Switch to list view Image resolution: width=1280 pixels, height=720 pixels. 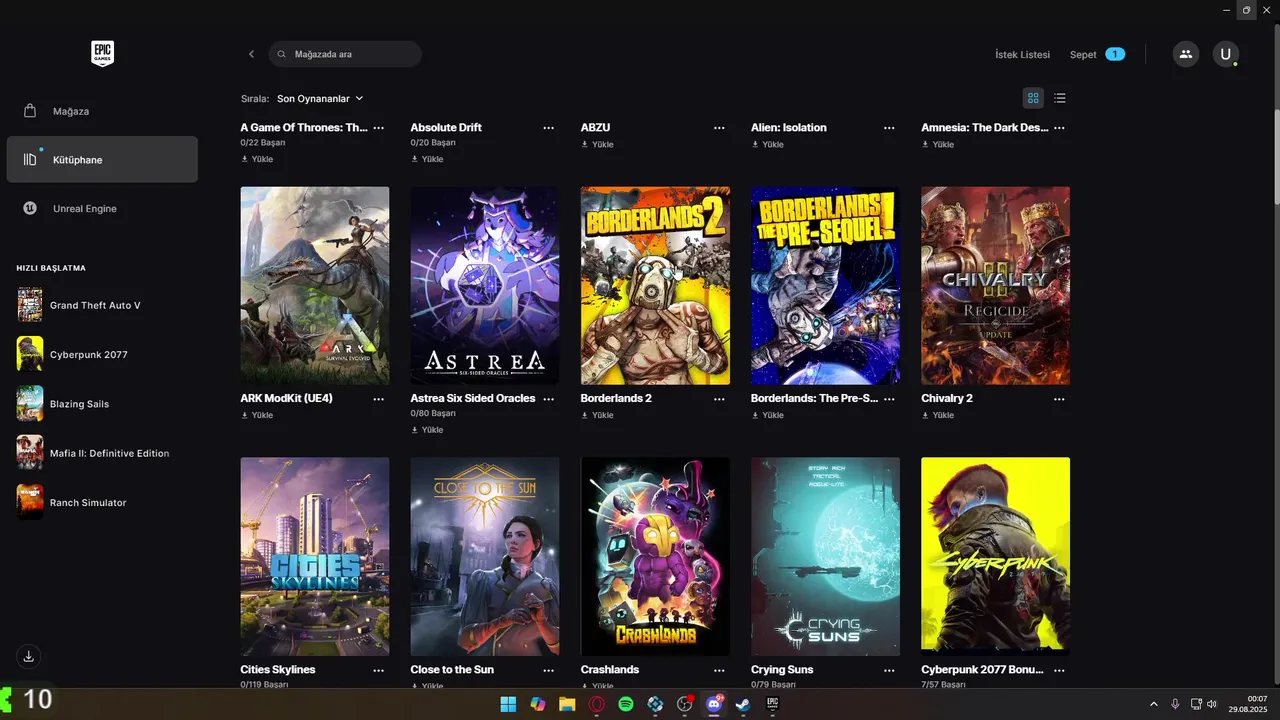[1060, 98]
